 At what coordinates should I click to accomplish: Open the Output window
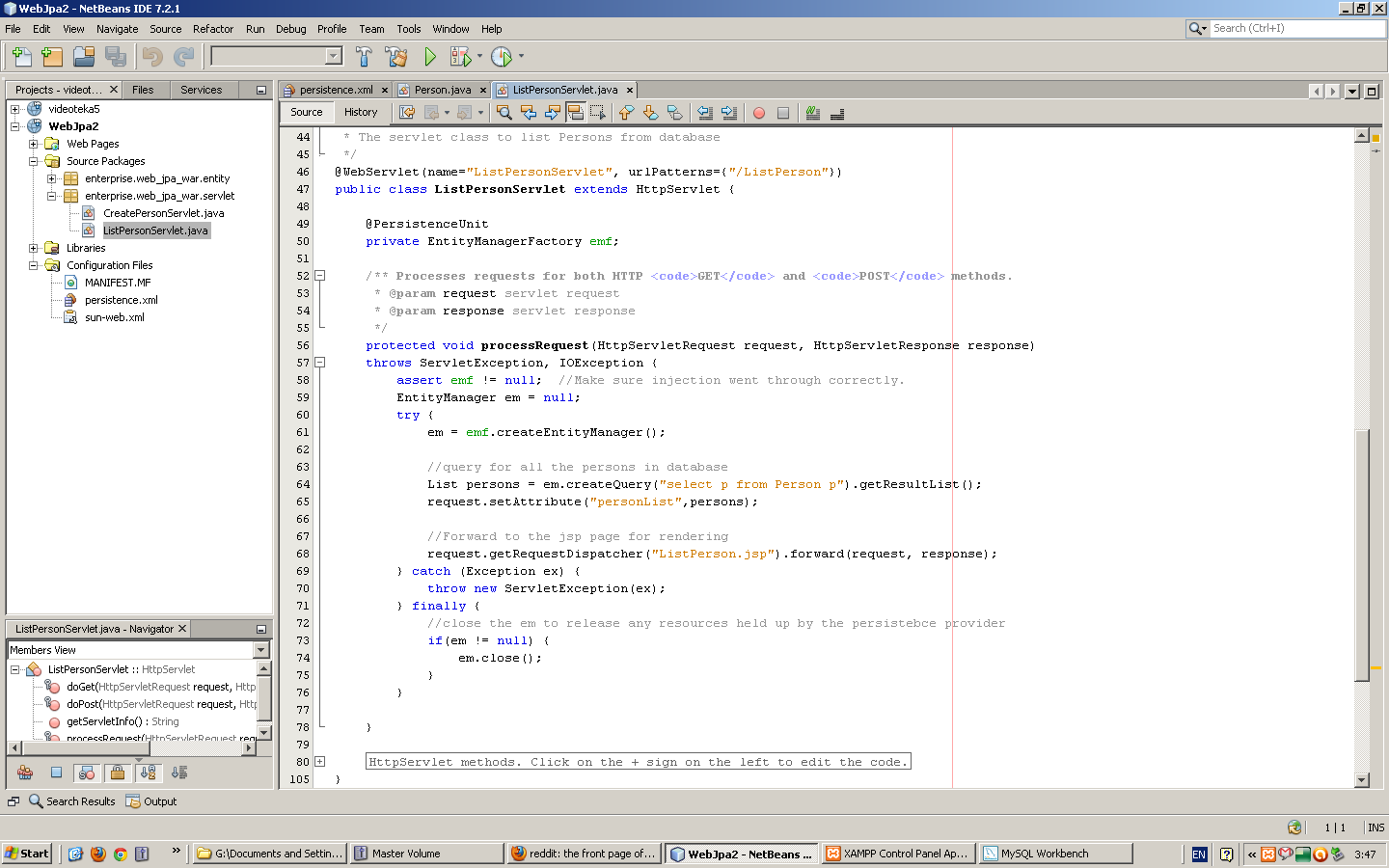(152, 801)
